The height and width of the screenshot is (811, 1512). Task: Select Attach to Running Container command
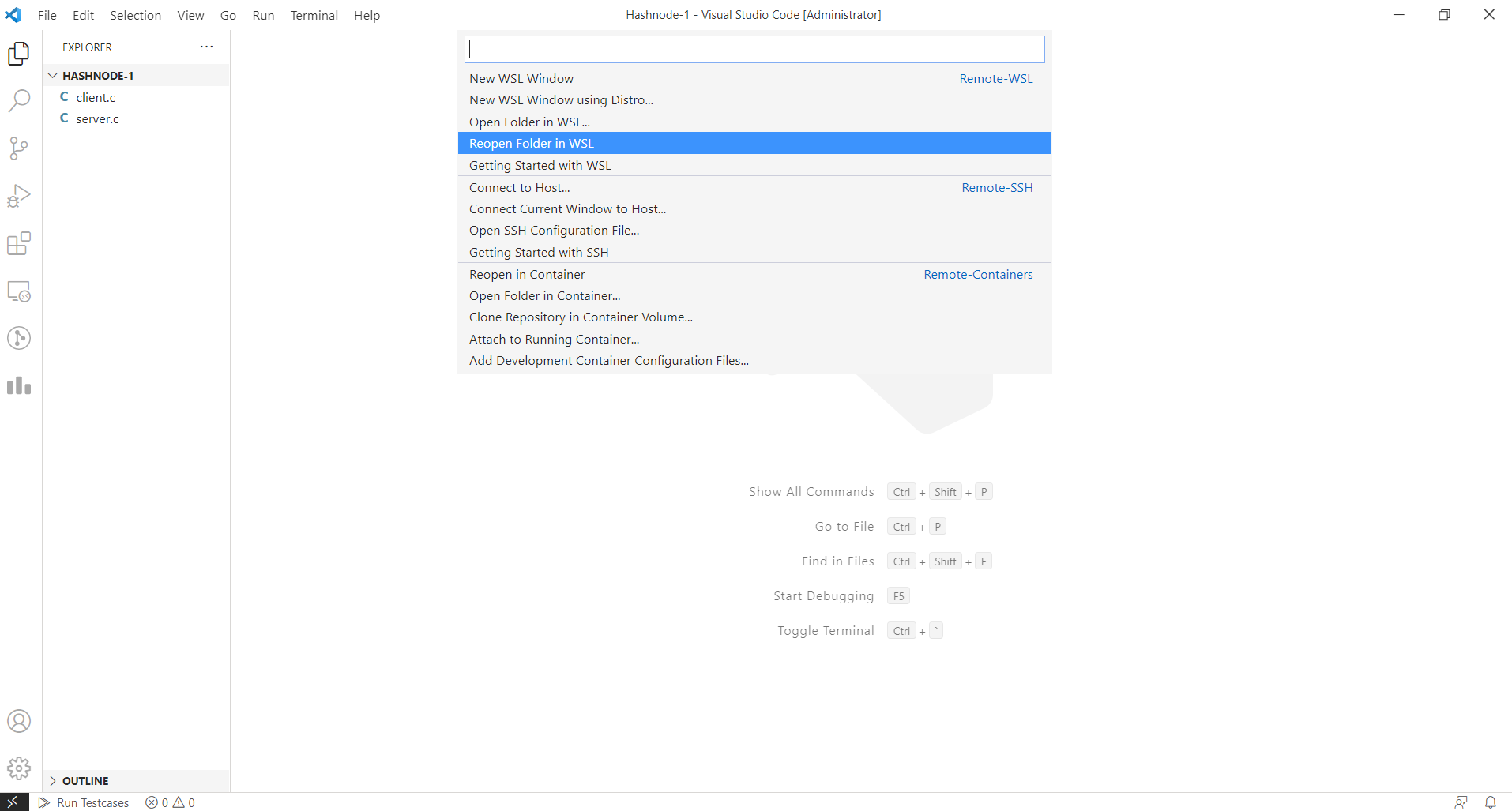coord(754,339)
